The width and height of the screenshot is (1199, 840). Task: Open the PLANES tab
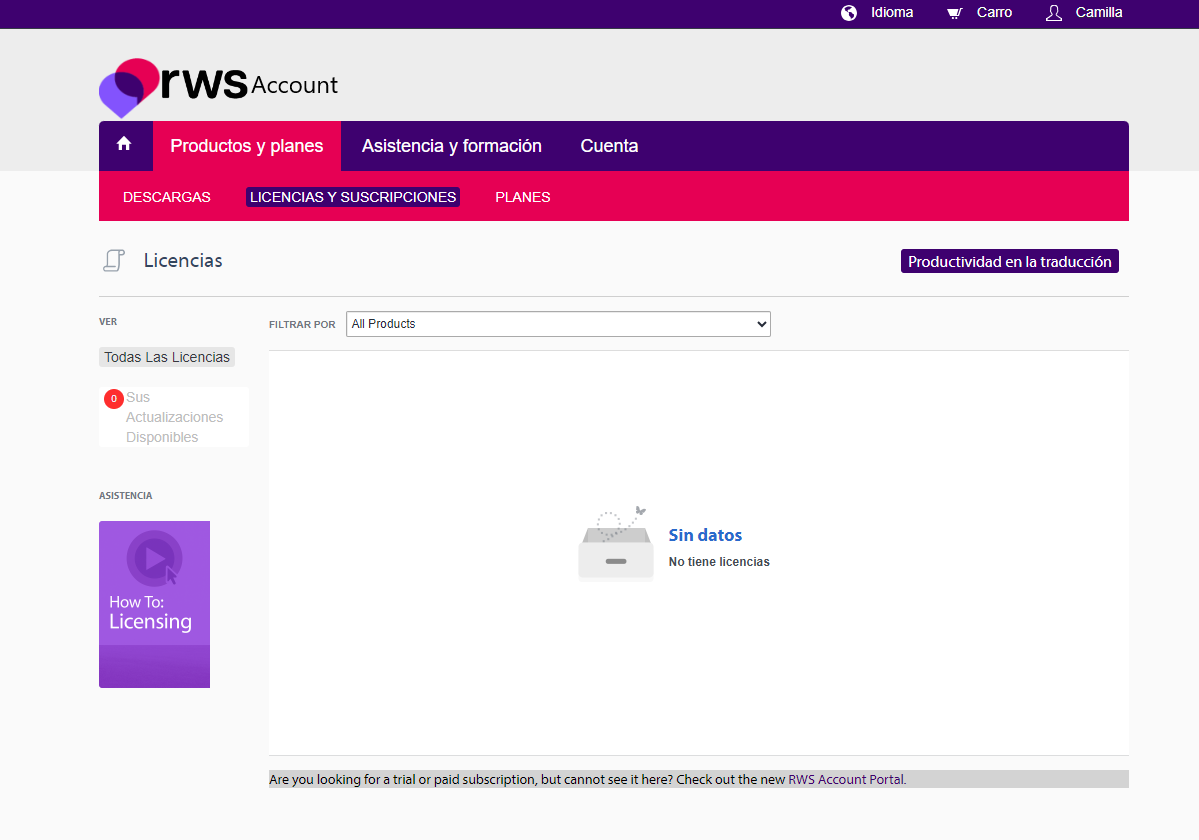(x=522, y=197)
